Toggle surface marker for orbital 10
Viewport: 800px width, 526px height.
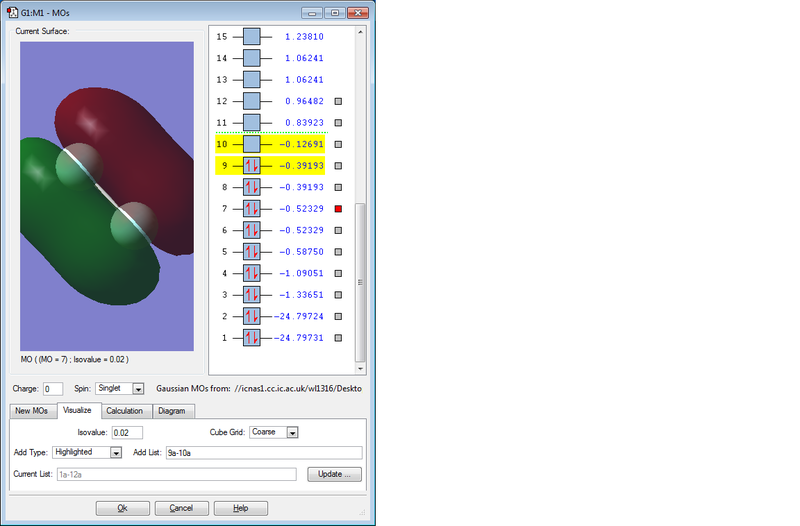[x=338, y=144]
